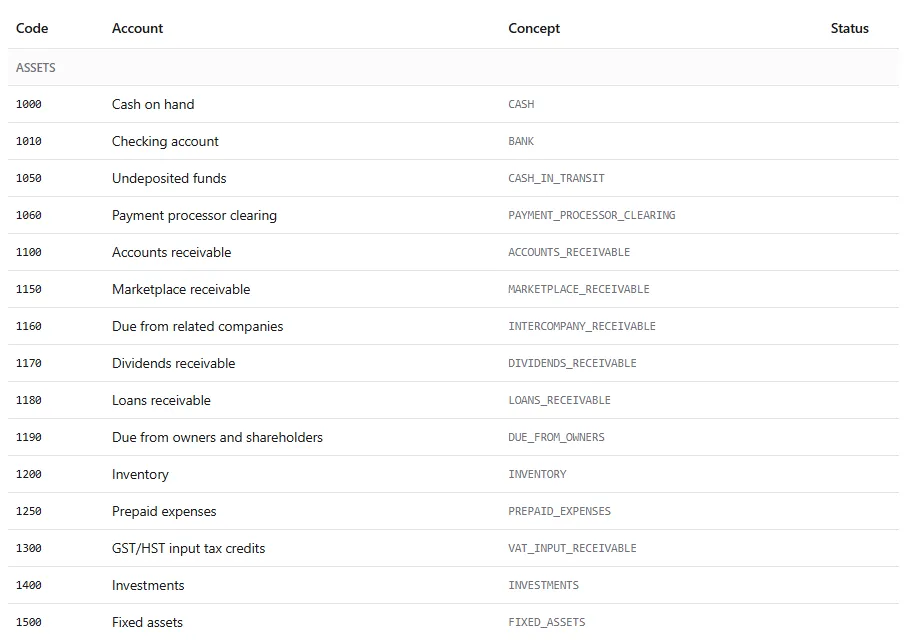The height and width of the screenshot is (640, 907).
Task: Click the PAYMENT_PROCESSOR_CLEARING concept
Action: click(591, 215)
